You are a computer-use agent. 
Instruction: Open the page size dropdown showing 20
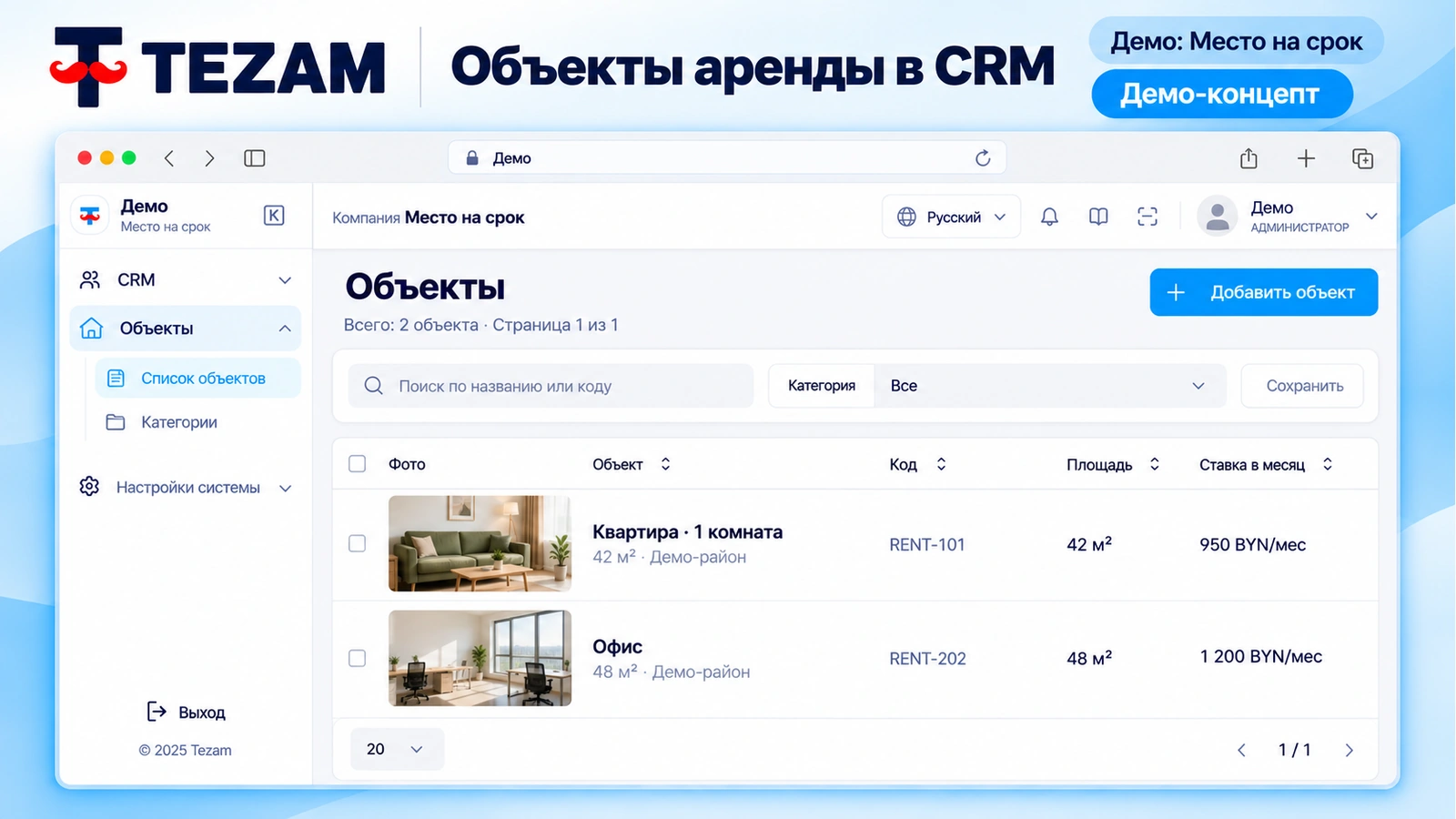point(397,749)
